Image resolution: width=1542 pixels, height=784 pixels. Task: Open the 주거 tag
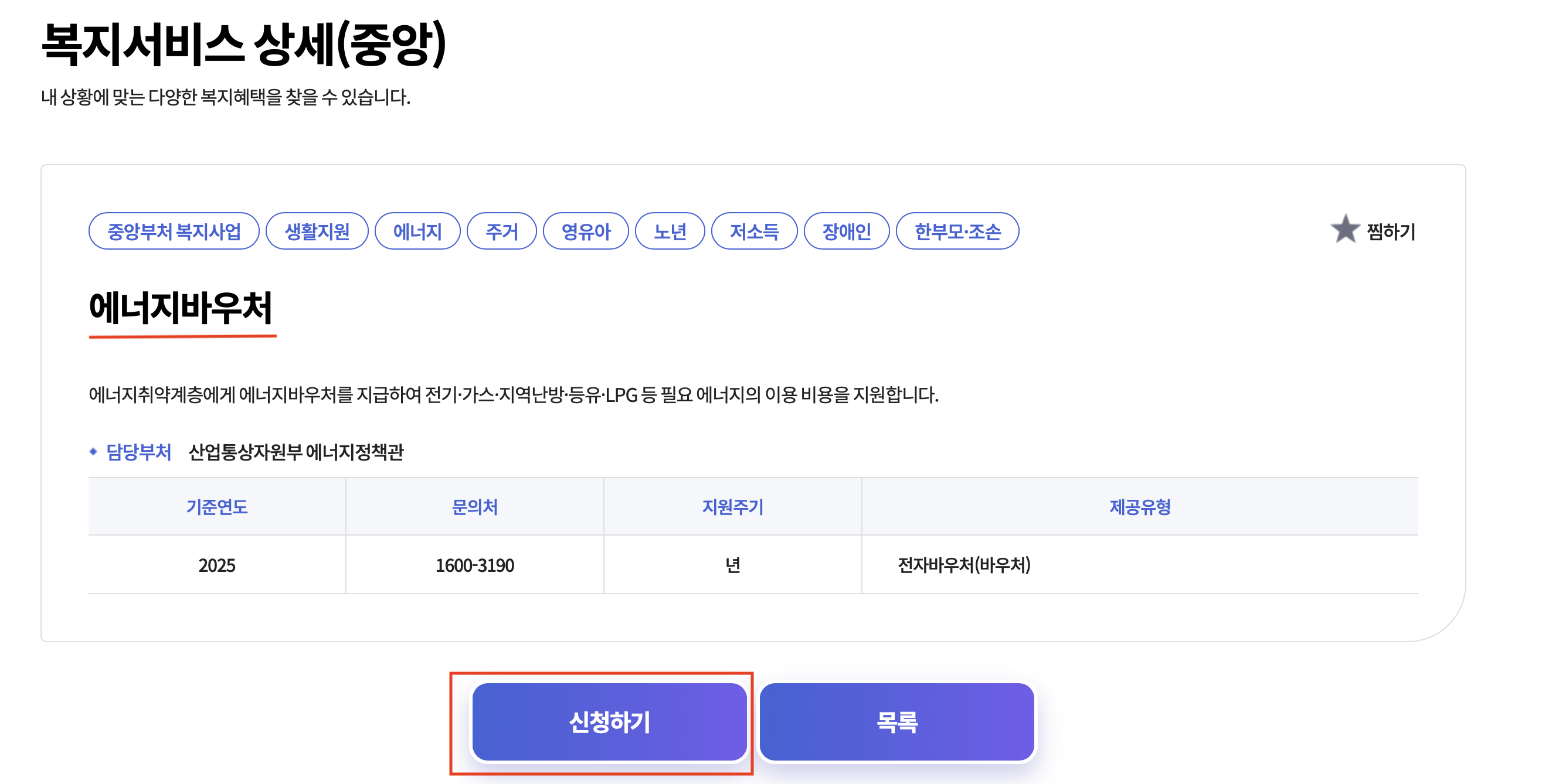(501, 231)
